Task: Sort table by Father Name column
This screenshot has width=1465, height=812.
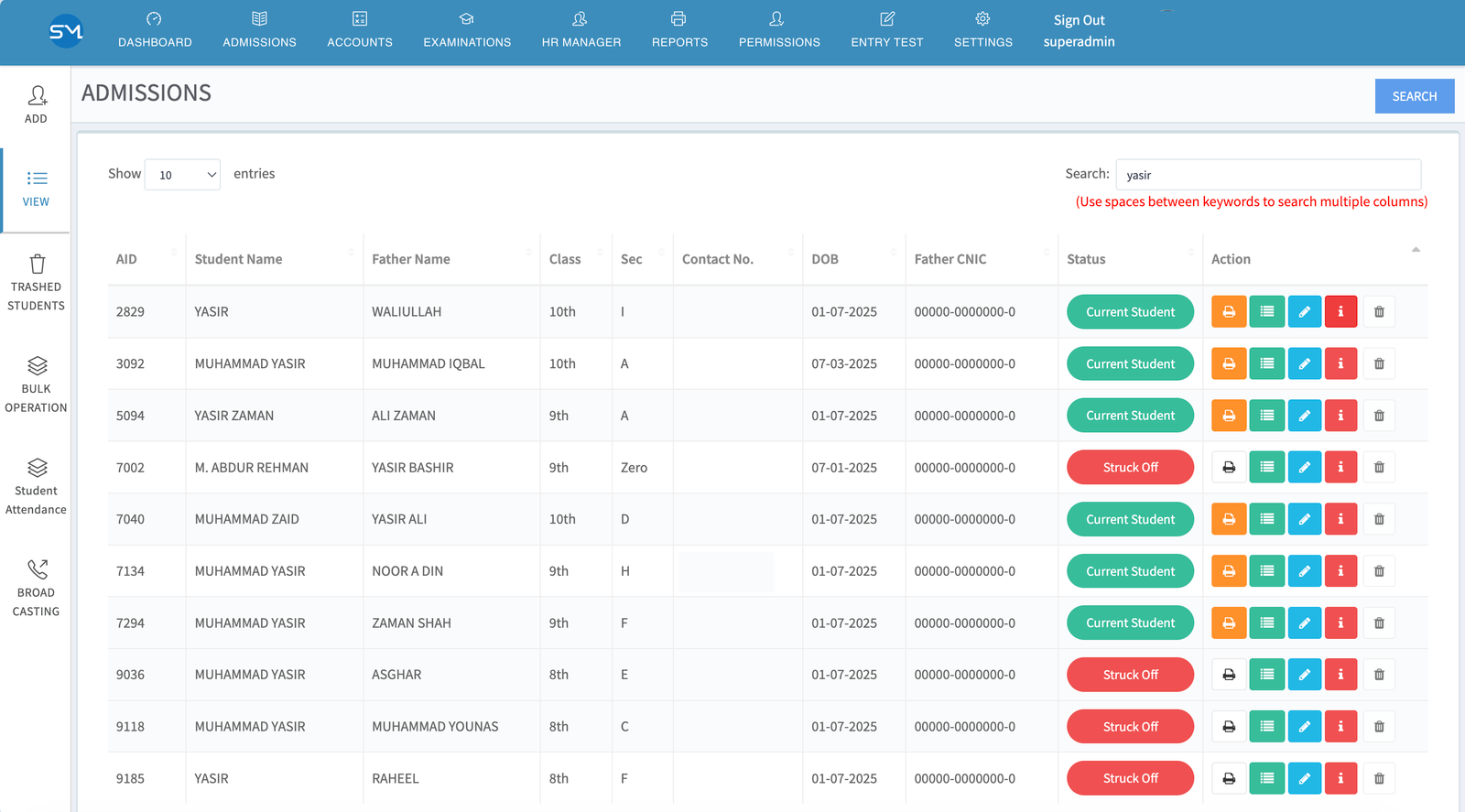Action: tap(451, 259)
